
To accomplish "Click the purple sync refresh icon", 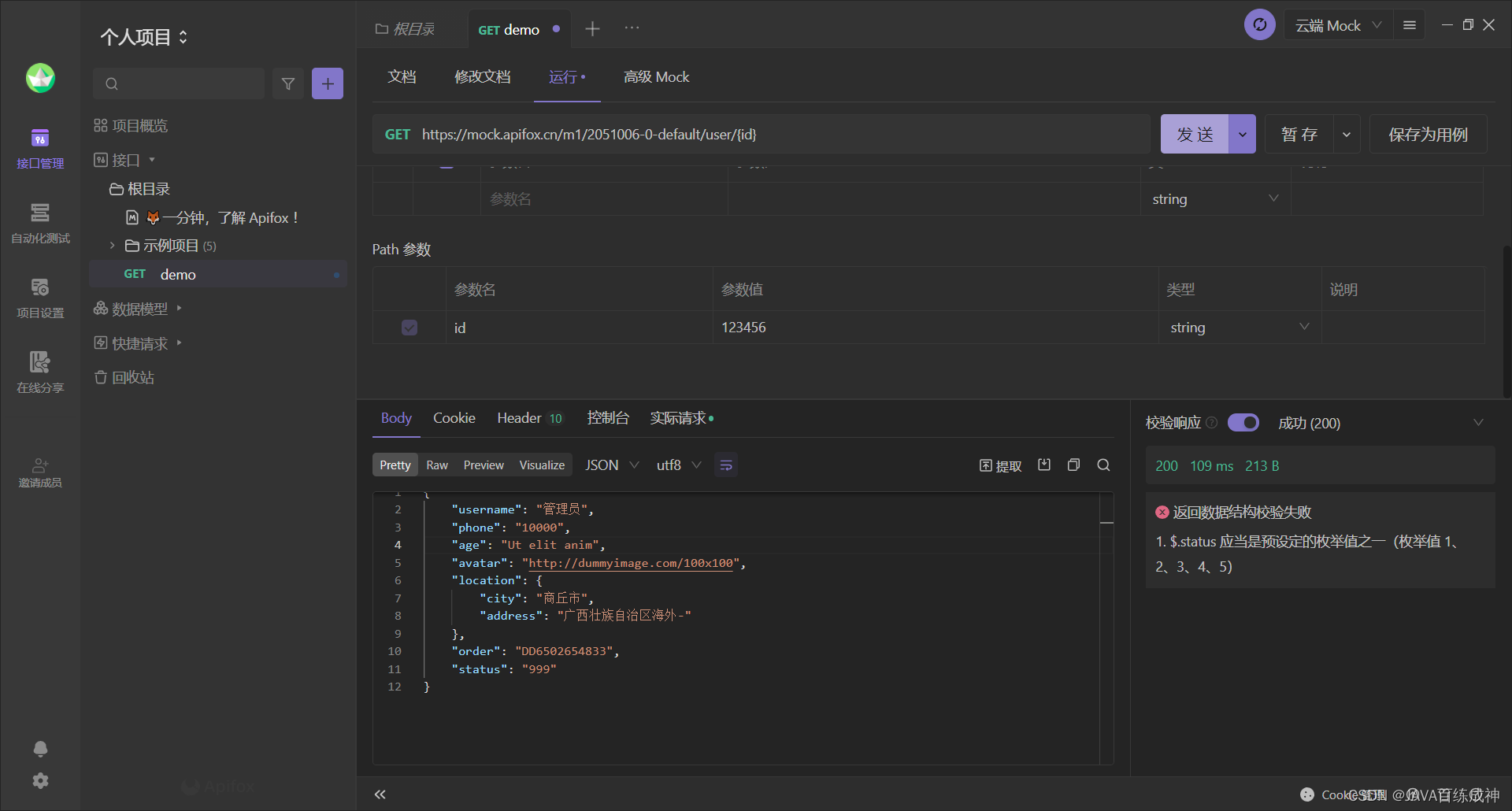I will coord(1259,25).
